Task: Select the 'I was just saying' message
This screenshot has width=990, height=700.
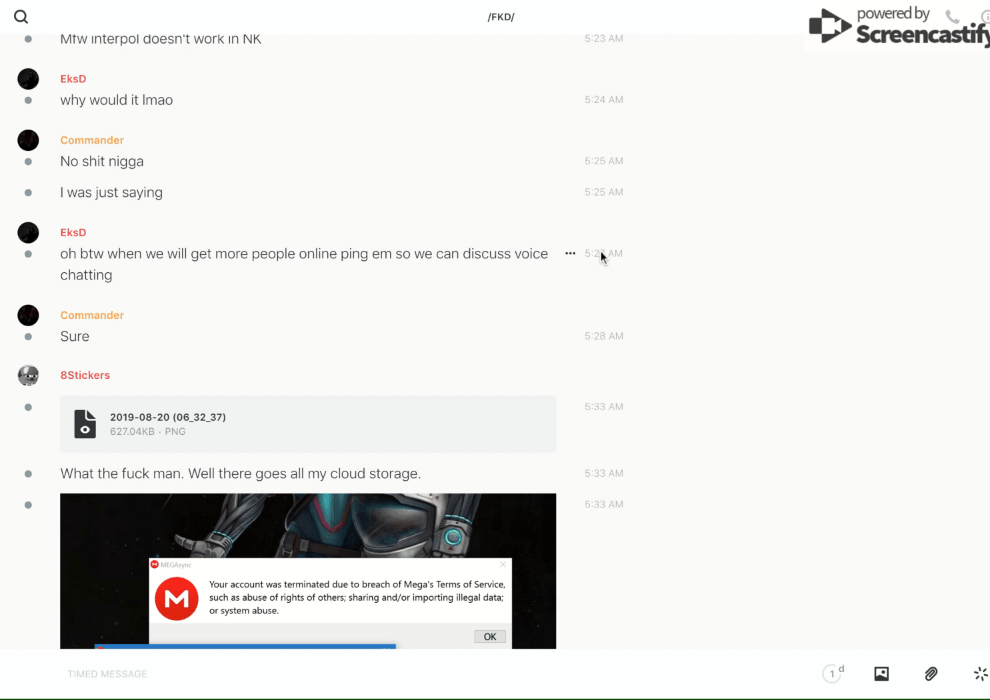Action: 112,193
